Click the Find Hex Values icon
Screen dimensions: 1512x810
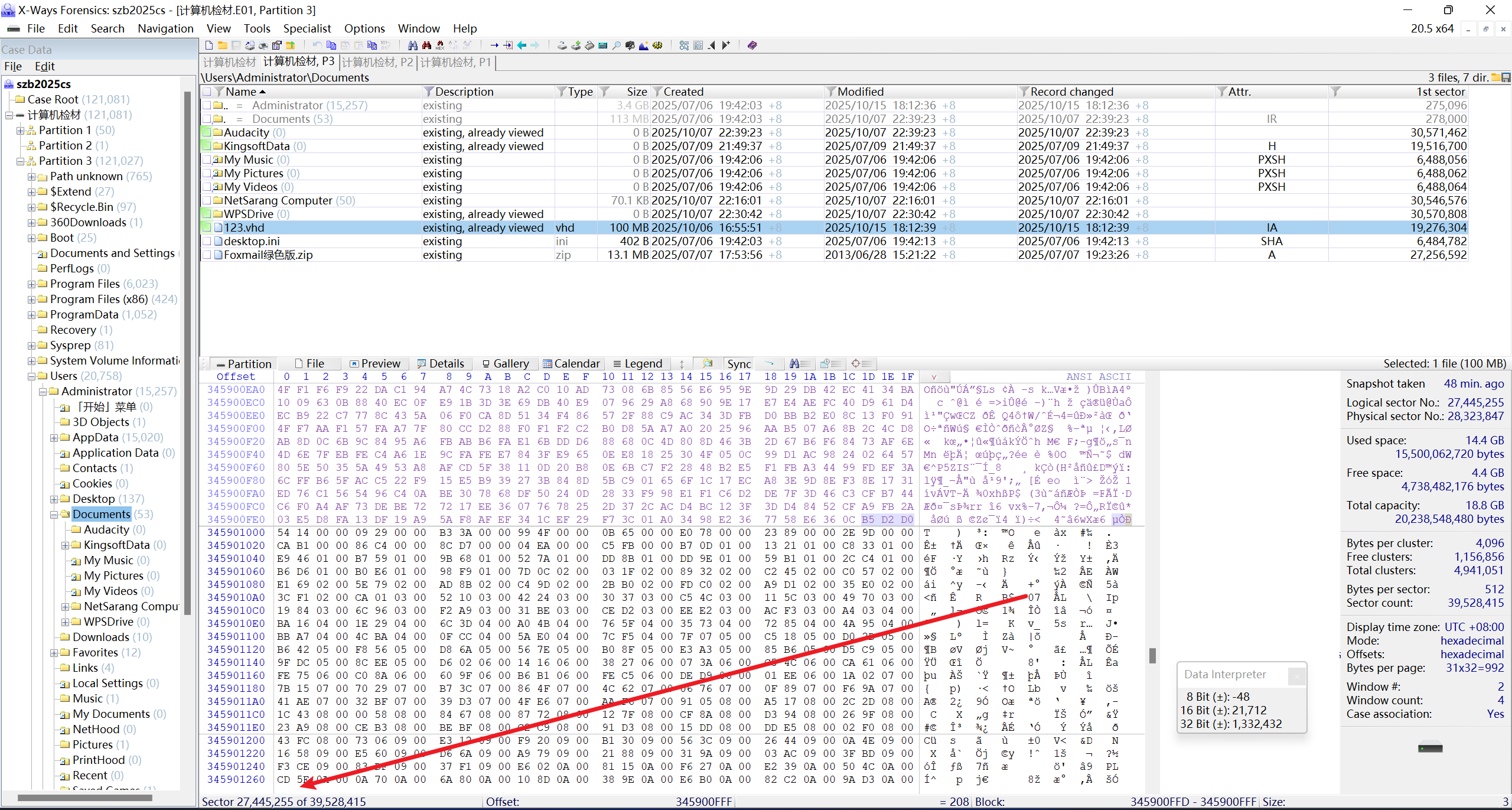click(440, 45)
